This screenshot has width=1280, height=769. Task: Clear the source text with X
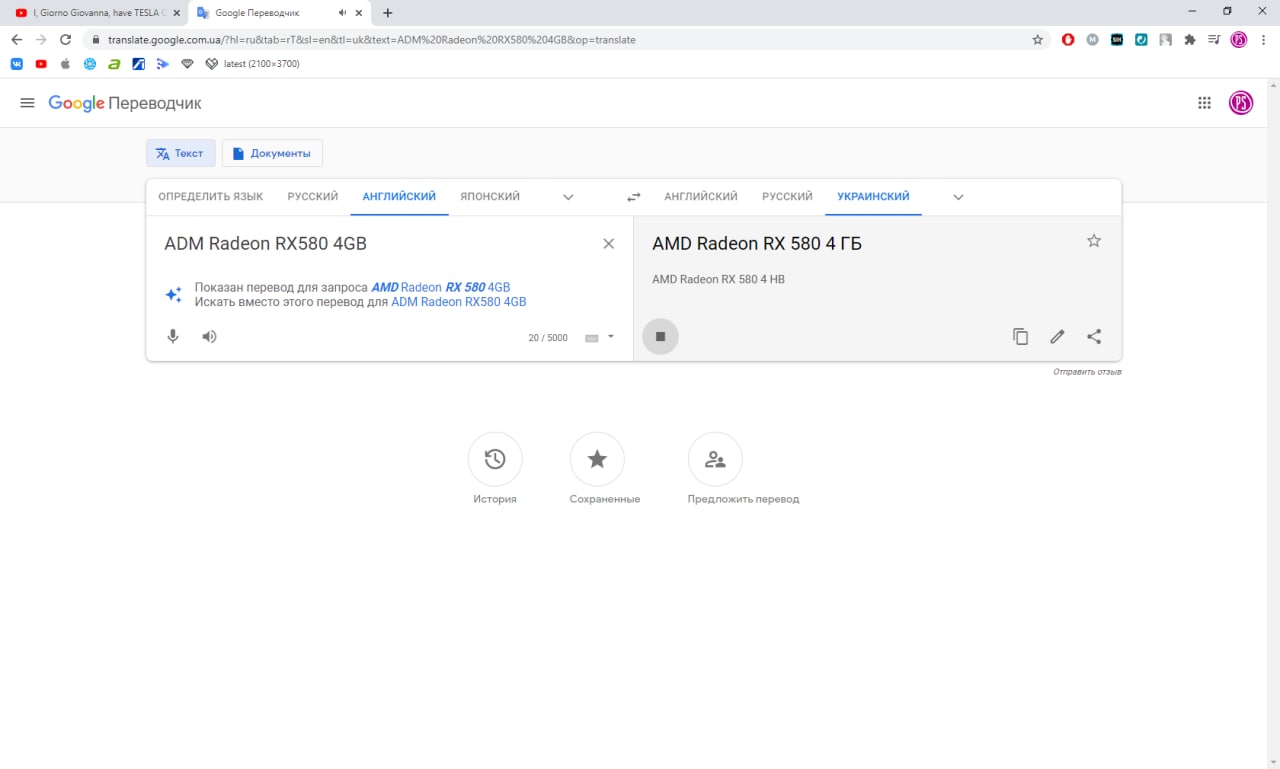[x=608, y=244]
